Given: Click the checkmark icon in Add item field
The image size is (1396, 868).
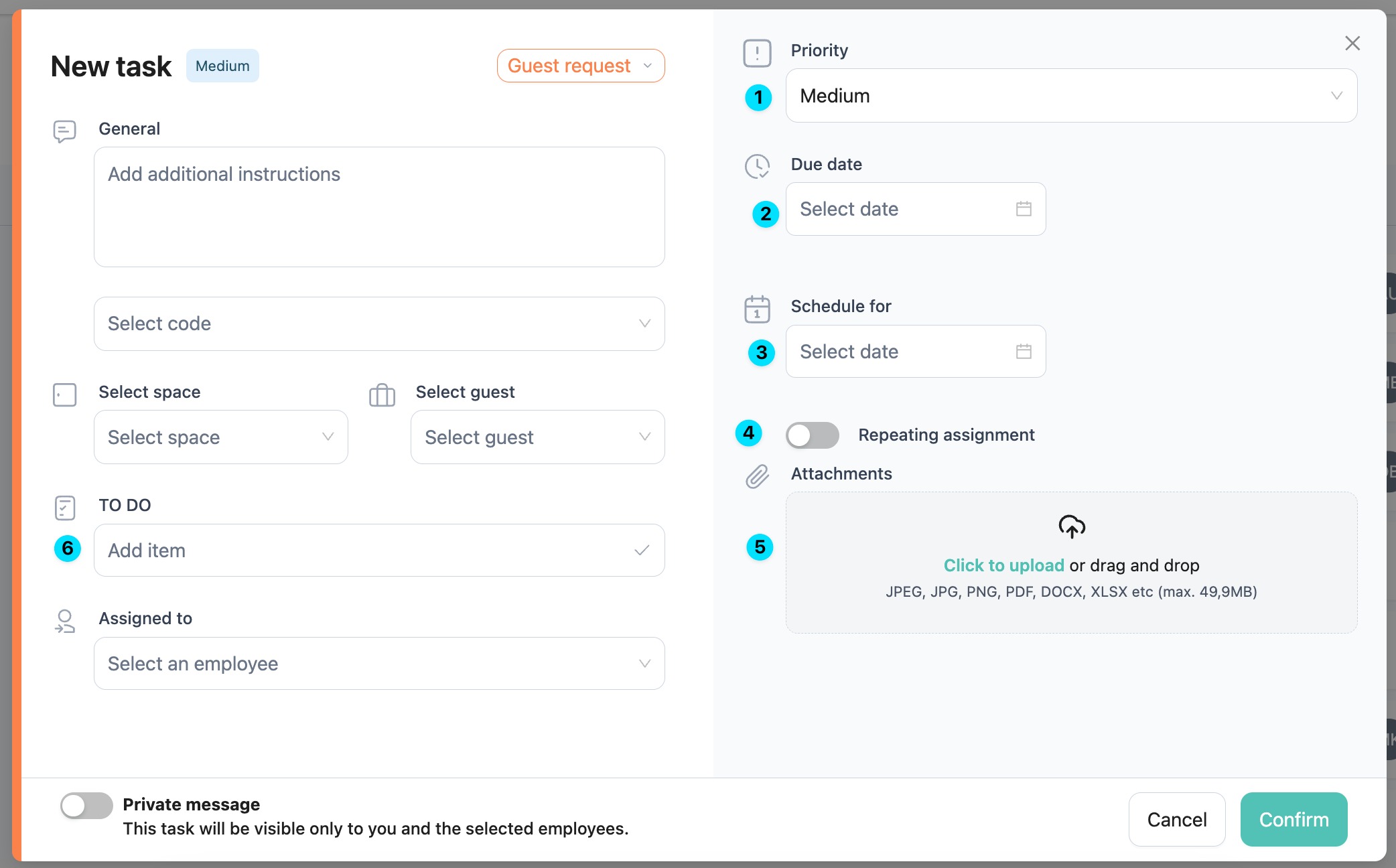Looking at the screenshot, I should (x=641, y=551).
